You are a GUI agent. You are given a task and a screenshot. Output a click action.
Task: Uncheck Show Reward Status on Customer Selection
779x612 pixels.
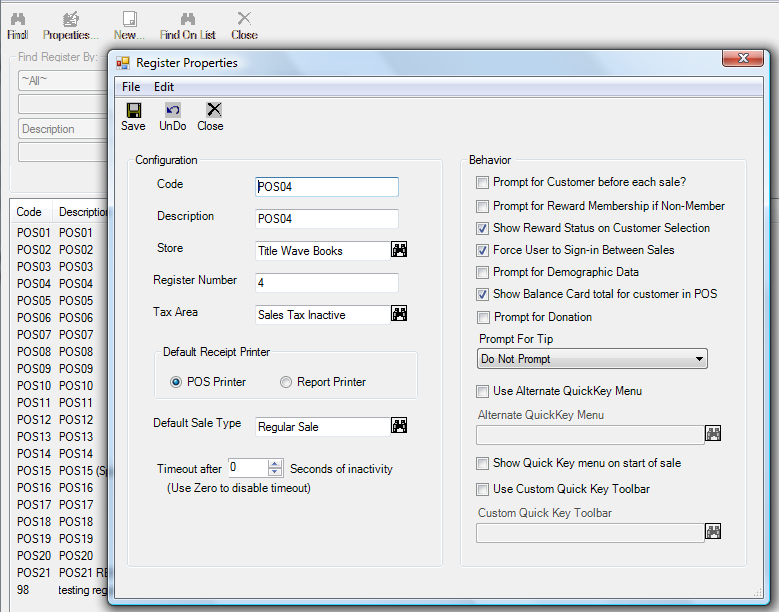[482, 229]
